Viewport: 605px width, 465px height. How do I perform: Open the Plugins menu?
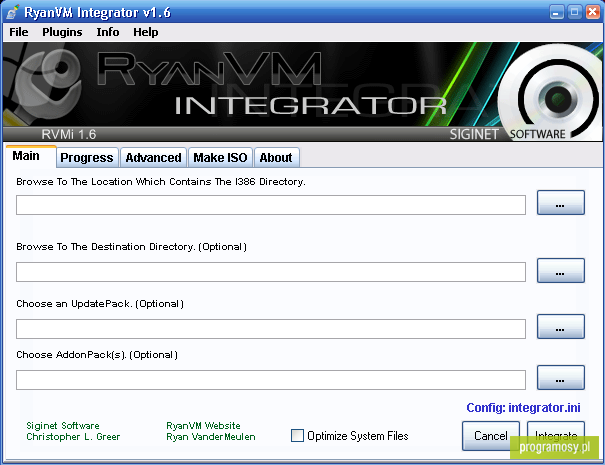pyautogui.click(x=62, y=32)
